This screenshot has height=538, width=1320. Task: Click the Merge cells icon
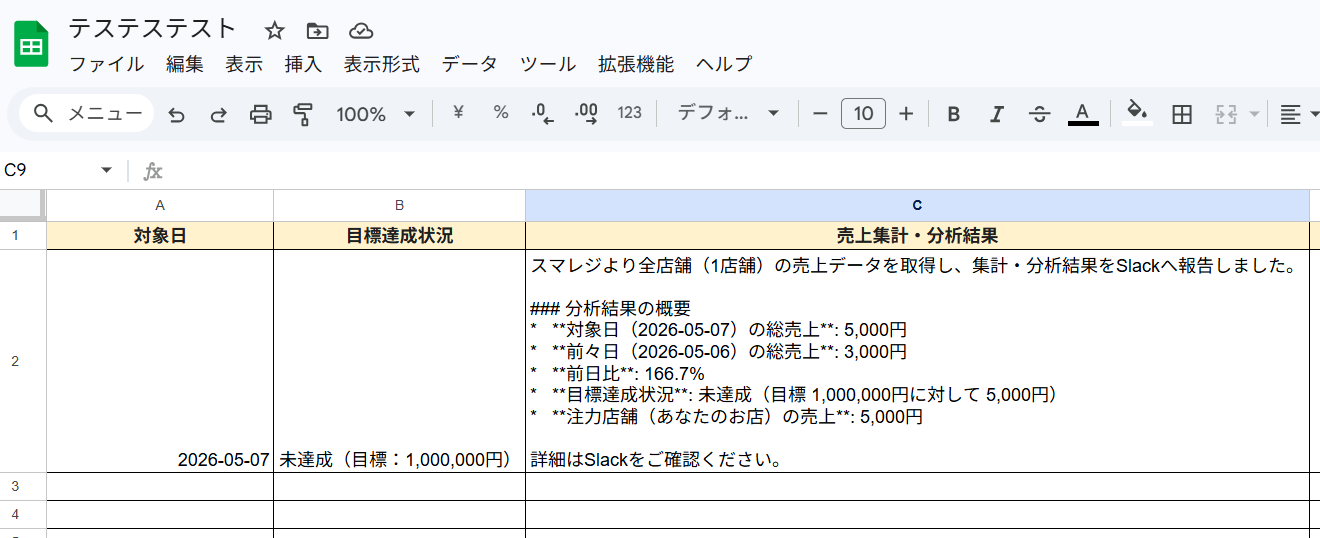[1226, 114]
